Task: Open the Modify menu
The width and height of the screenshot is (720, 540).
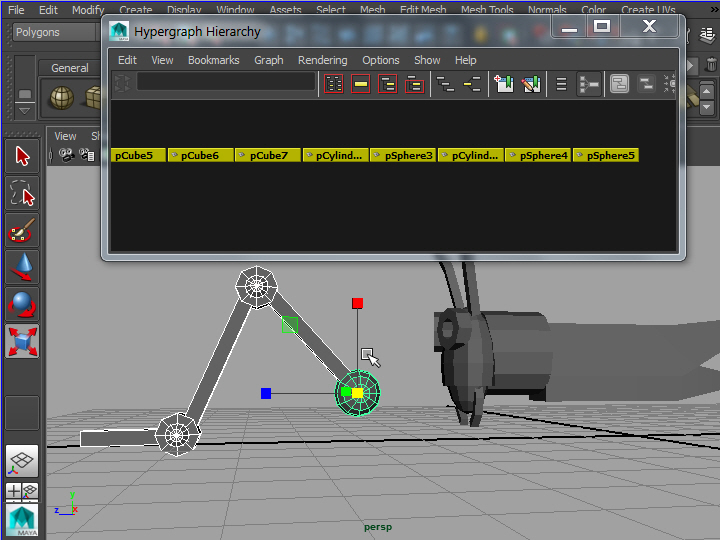Action: (x=88, y=9)
